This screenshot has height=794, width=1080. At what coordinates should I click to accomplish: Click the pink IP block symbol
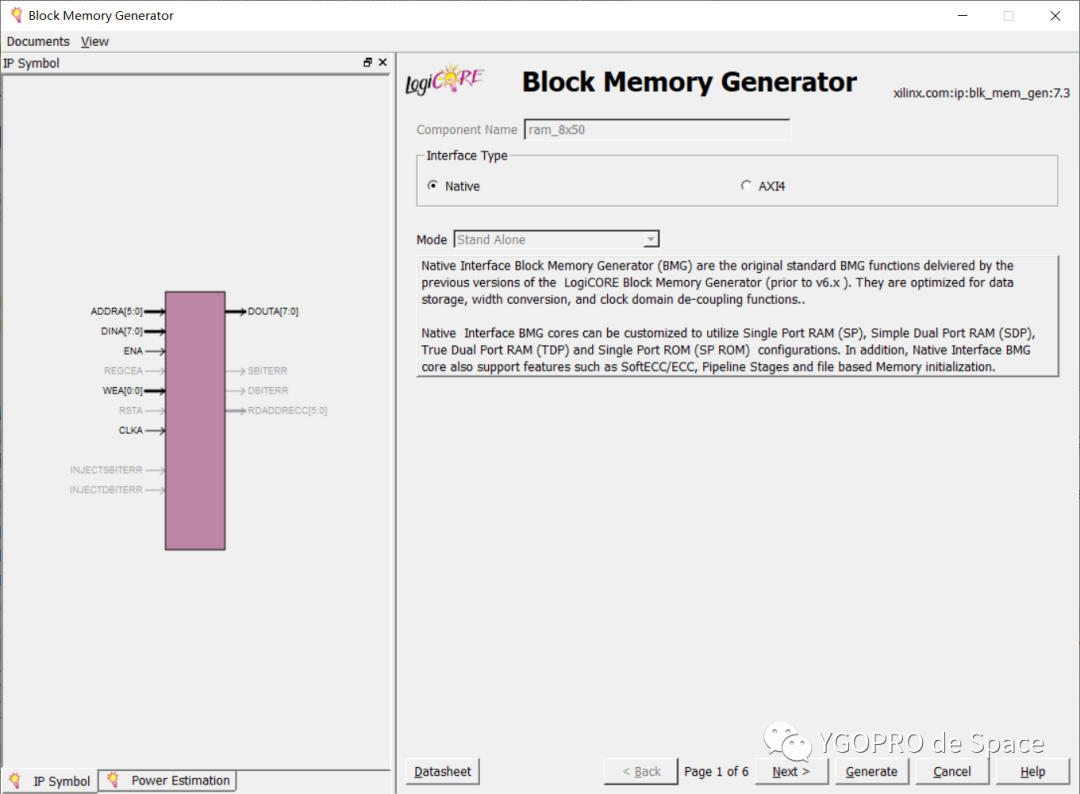click(195, 420)
